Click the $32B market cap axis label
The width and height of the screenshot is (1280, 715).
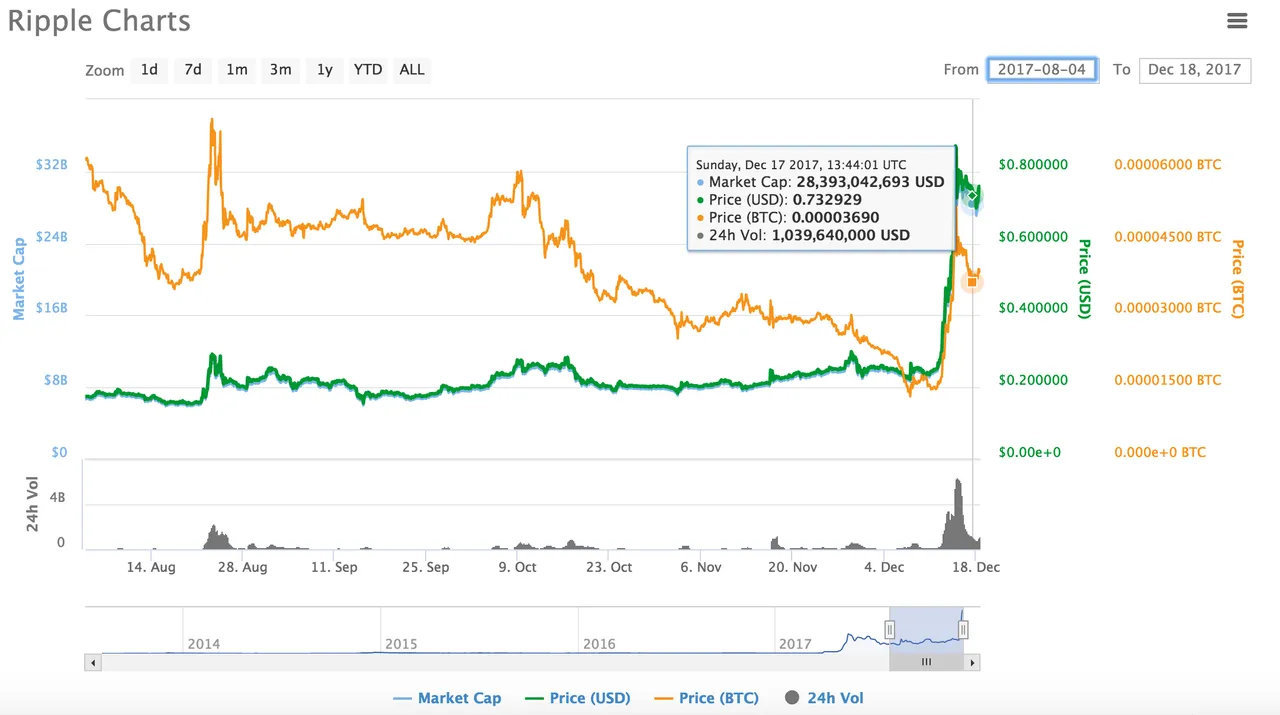pyautogui.click(x=51, y=164)
